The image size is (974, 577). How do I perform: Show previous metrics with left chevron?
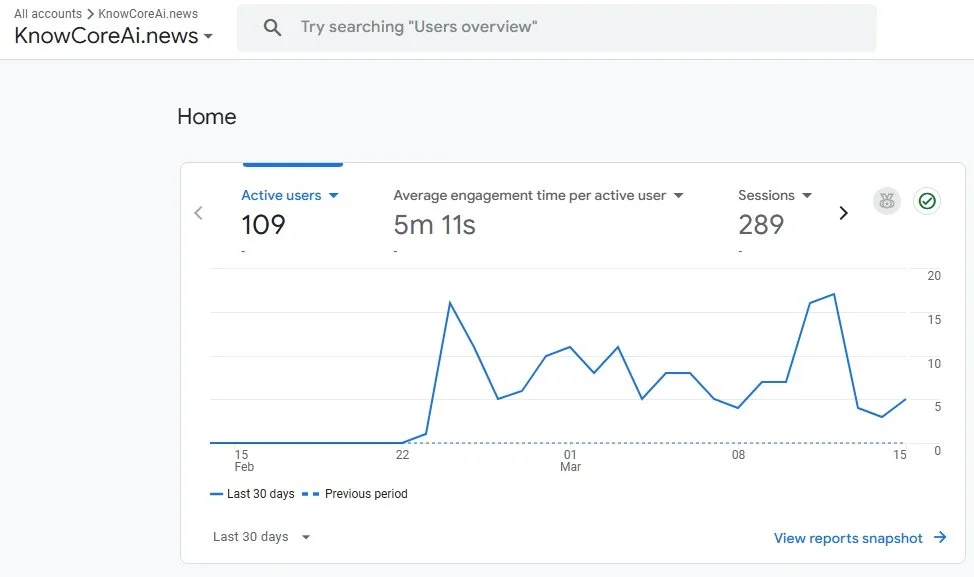coord(198,213)
